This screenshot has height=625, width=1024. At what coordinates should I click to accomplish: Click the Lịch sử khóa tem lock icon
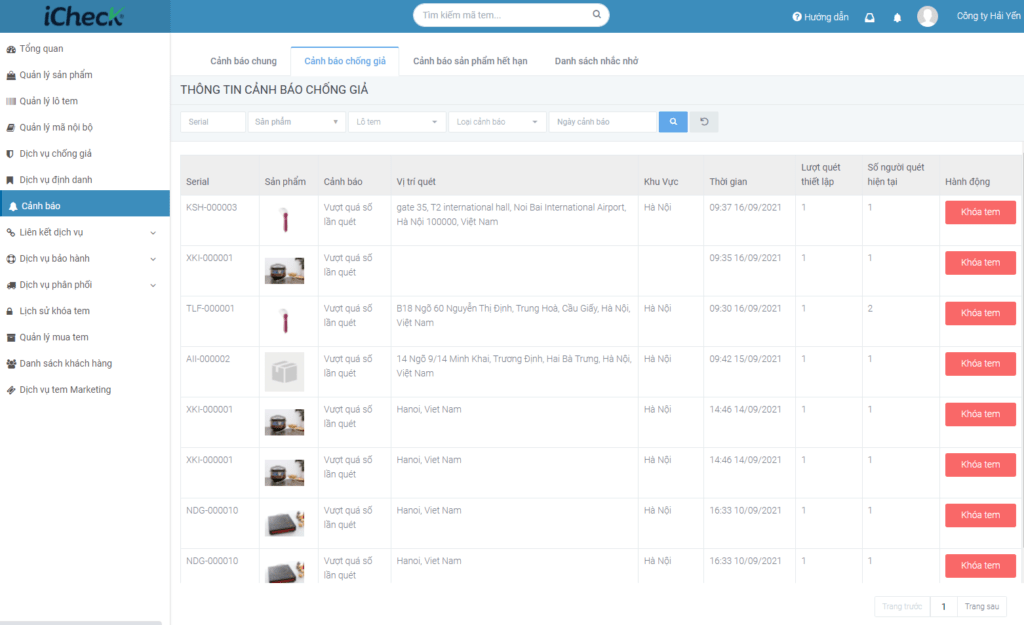click(x=10, y=312)
